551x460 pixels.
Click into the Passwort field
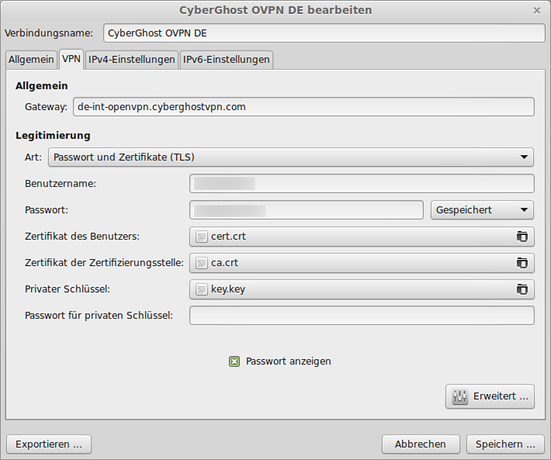tap(306, 210)
